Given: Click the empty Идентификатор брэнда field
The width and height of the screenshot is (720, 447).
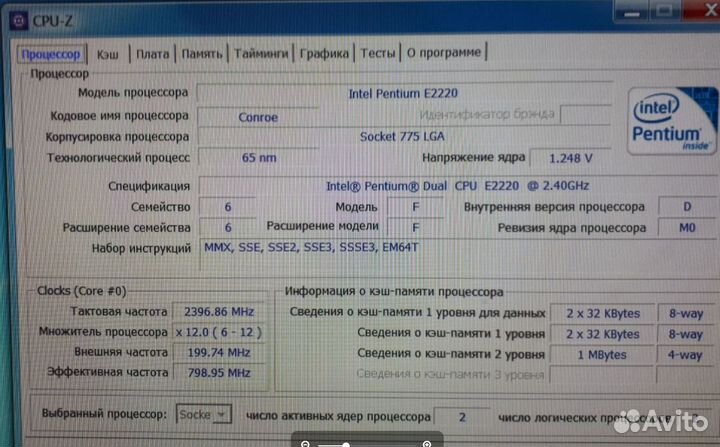Looking at the screenshot, I should (x=585, y=114).
